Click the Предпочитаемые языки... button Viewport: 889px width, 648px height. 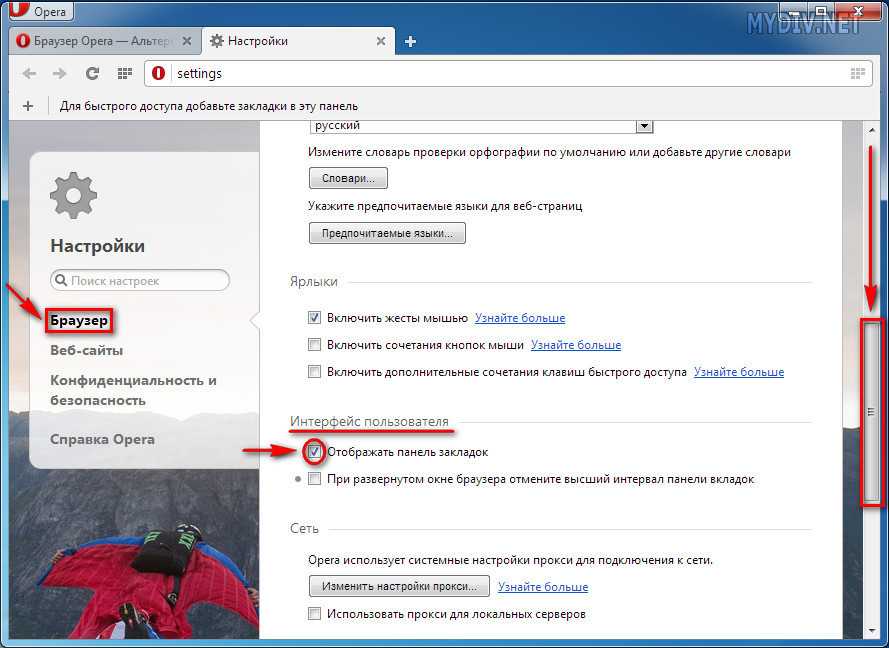387,233
